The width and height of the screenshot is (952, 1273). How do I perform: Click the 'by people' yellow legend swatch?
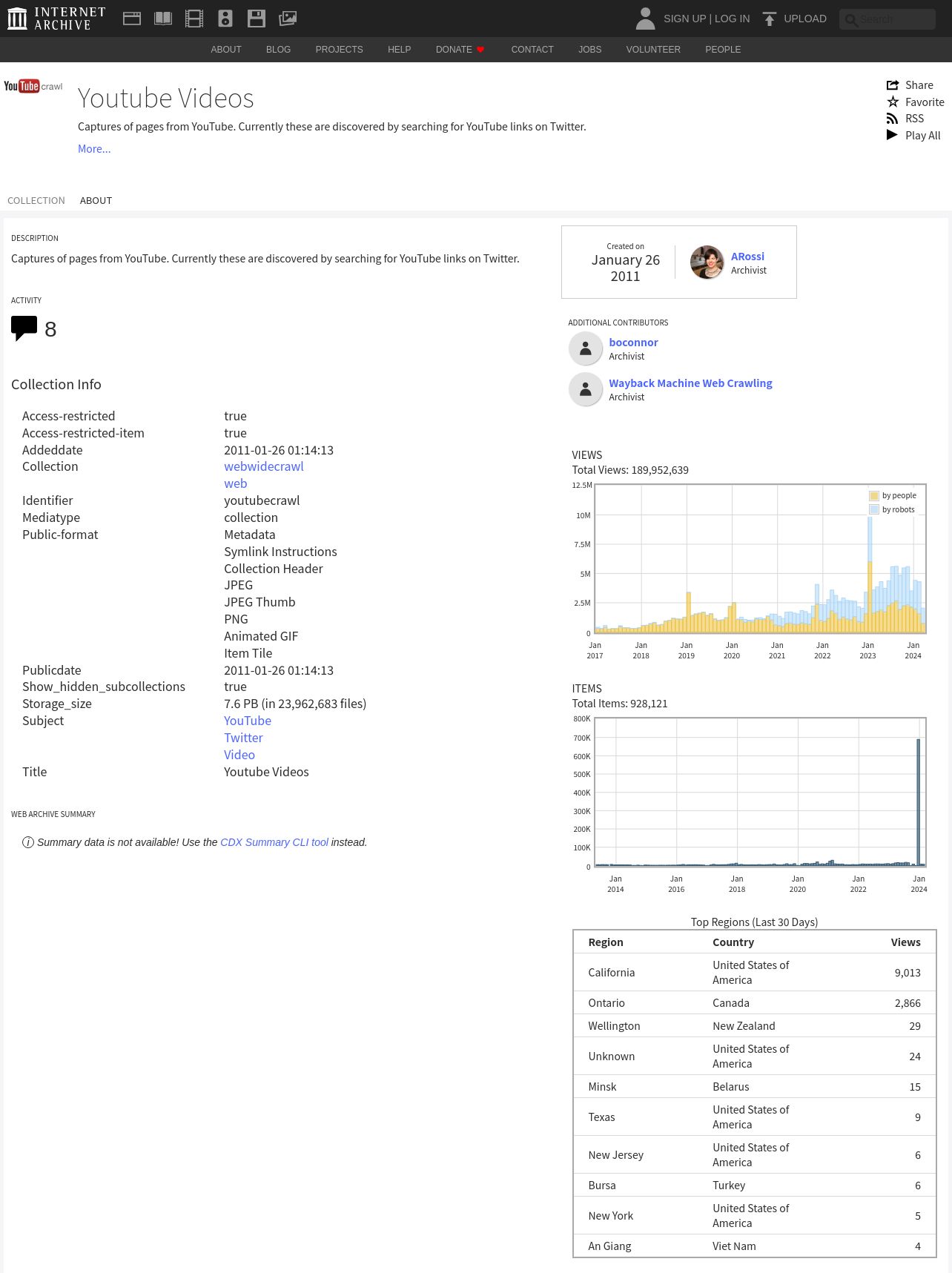click(x=874, y=496)
